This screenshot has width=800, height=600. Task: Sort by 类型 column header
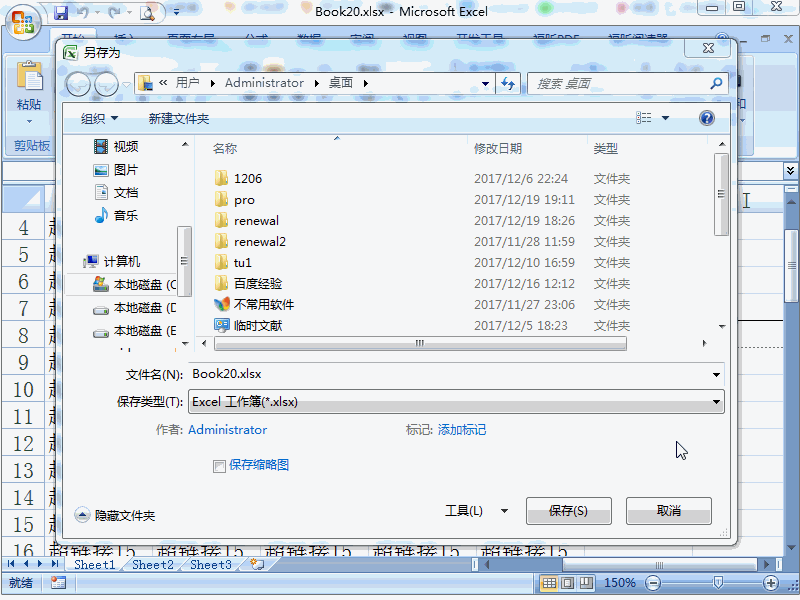[x=606, y=148]
